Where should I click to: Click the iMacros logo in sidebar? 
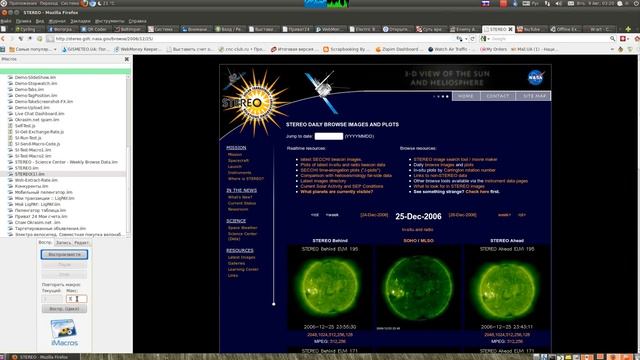coord(64,333)
